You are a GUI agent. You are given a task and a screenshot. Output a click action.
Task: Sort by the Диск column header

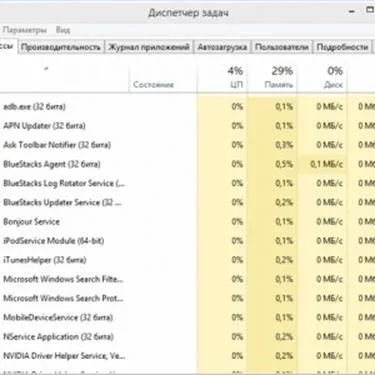pos(322,78)
